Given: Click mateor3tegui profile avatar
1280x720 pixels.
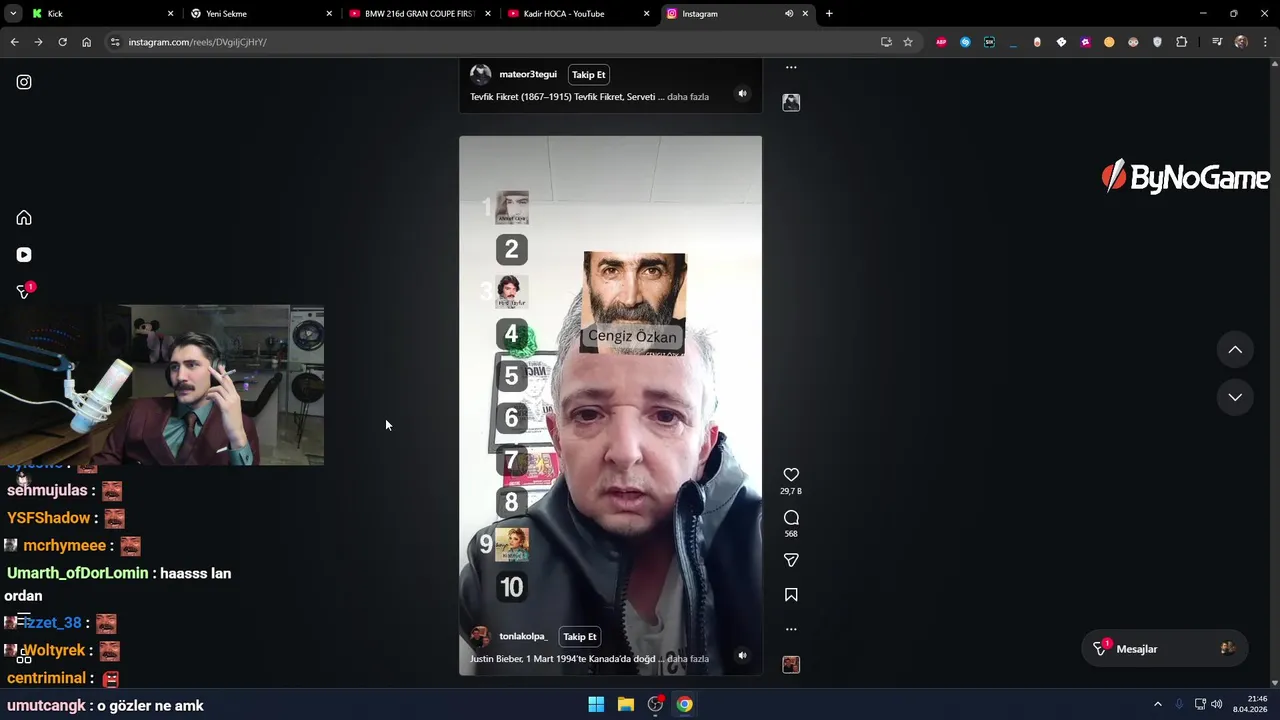Looking at the screenshot, I should point(481,75).
